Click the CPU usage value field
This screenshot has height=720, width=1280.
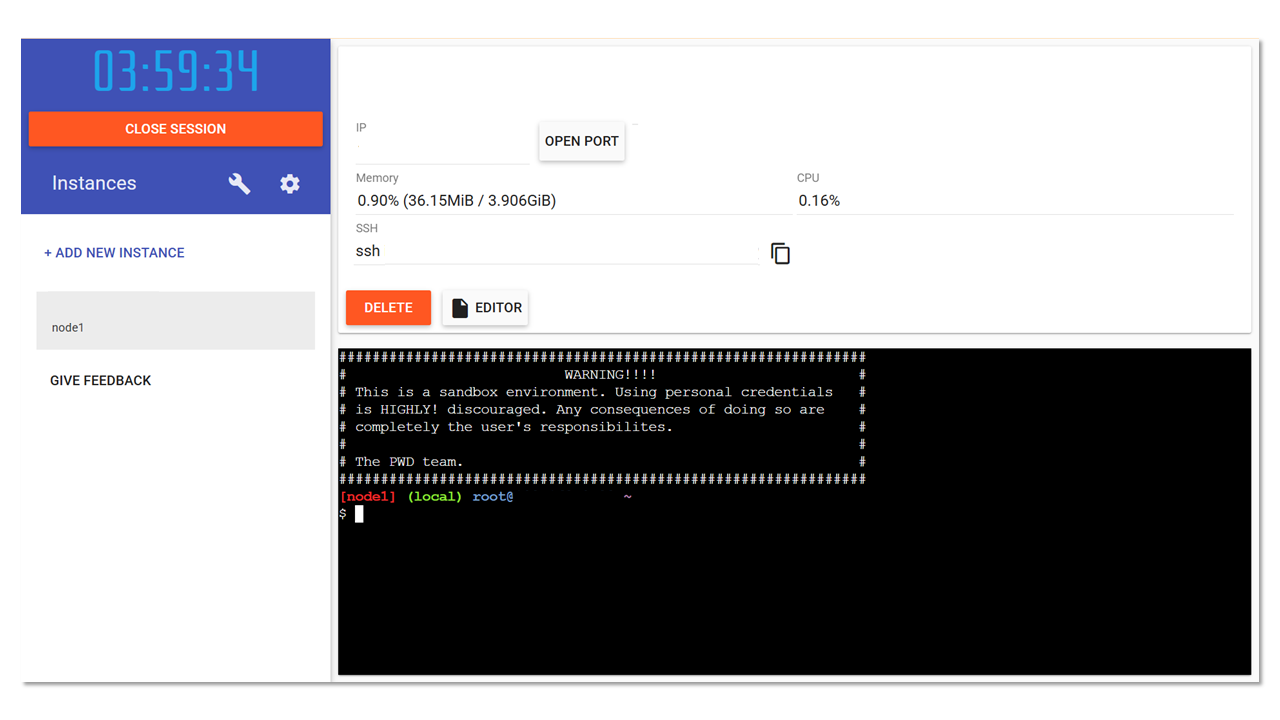(1014, 201)
